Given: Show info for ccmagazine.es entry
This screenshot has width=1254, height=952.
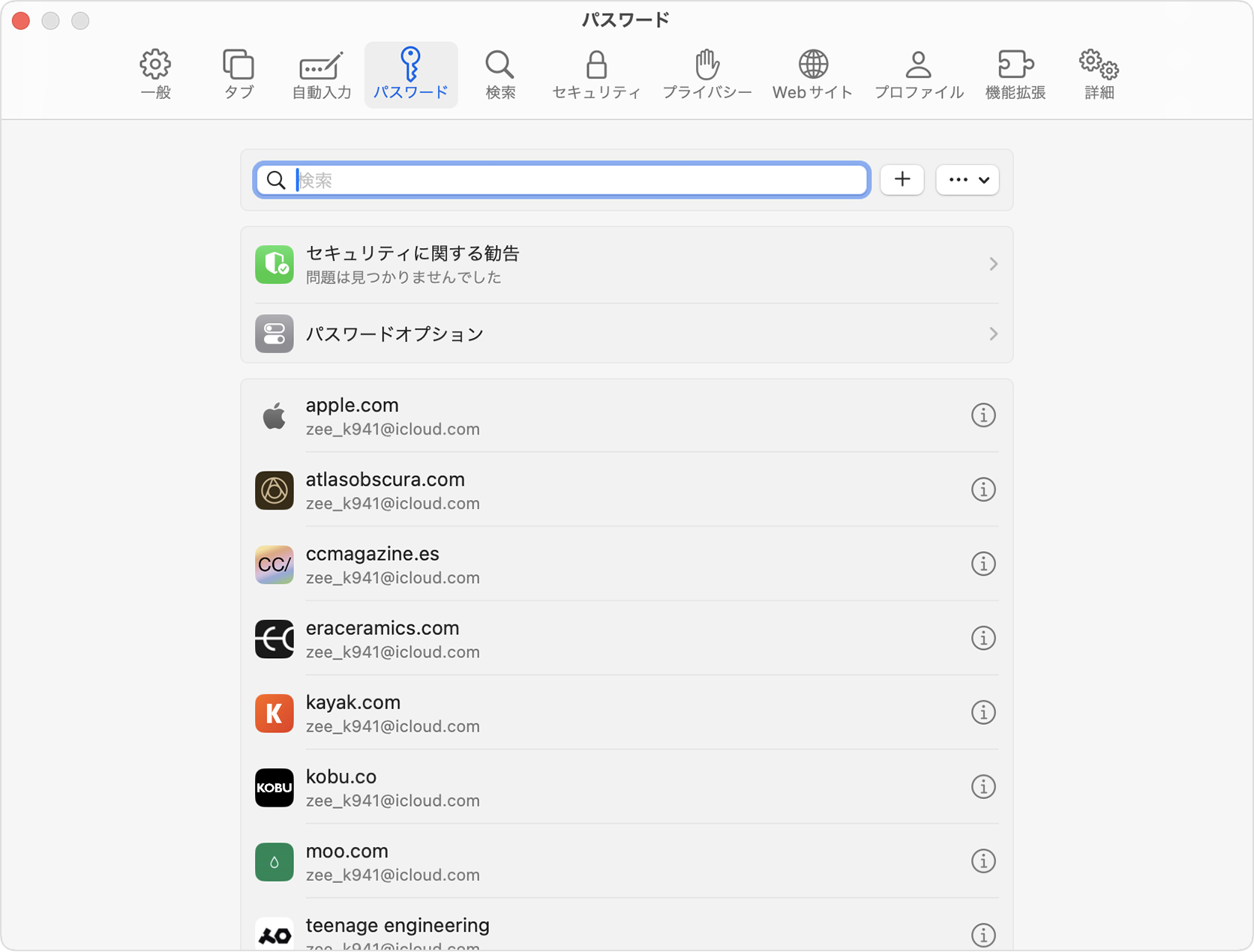Looking at the screenshot, I should [x=983, y=564].
